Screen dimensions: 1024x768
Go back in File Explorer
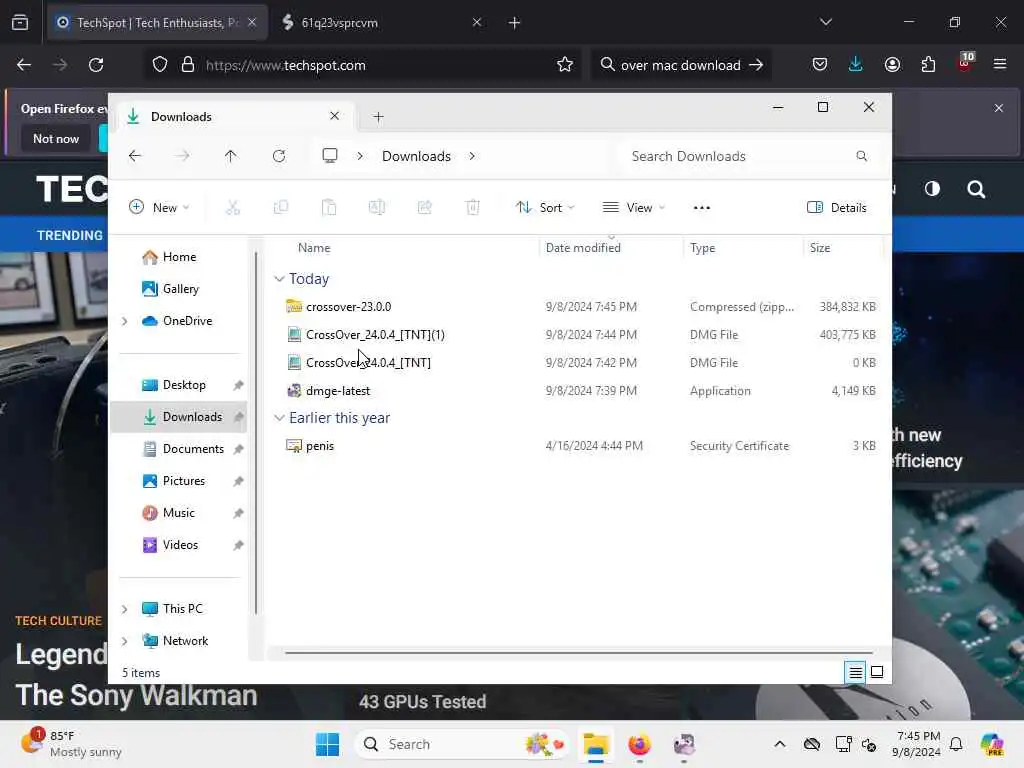[x=135, y=156]
